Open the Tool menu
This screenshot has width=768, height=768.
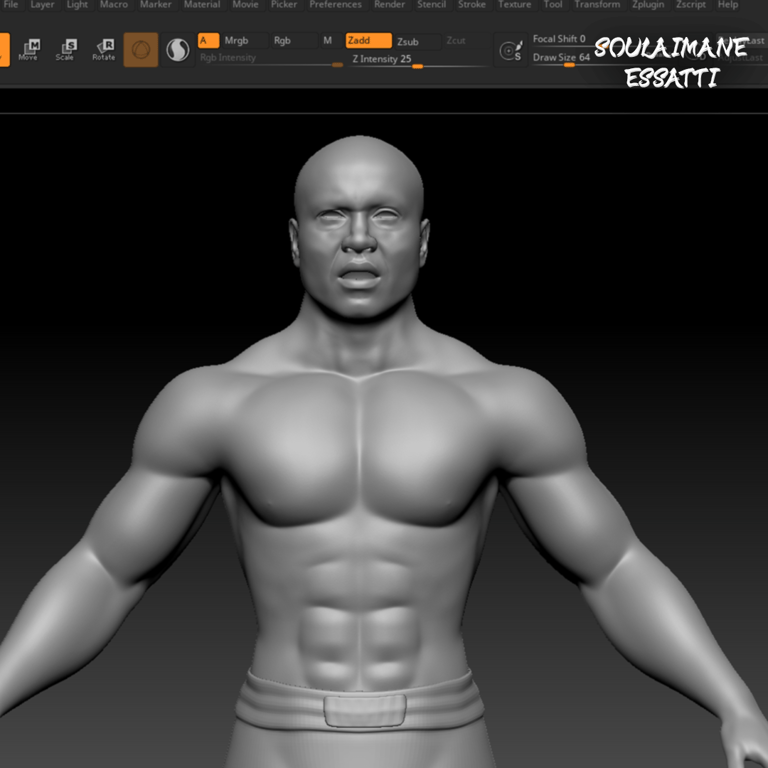(553, 4)
